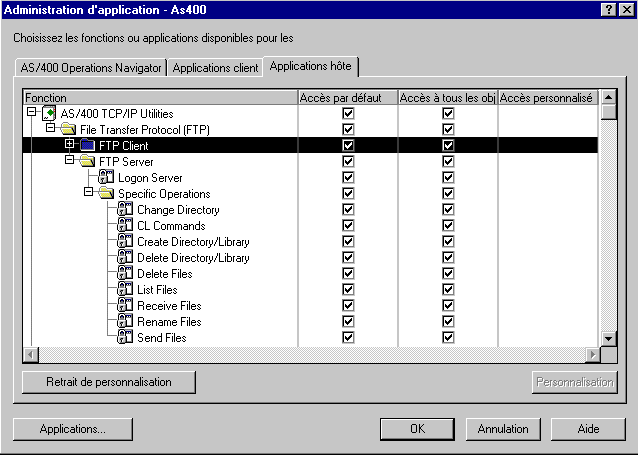This screenshot has height=456, width=638.
Task: Collapse the File Transfer Protocol (FTP) node
Action: point(50,127)
